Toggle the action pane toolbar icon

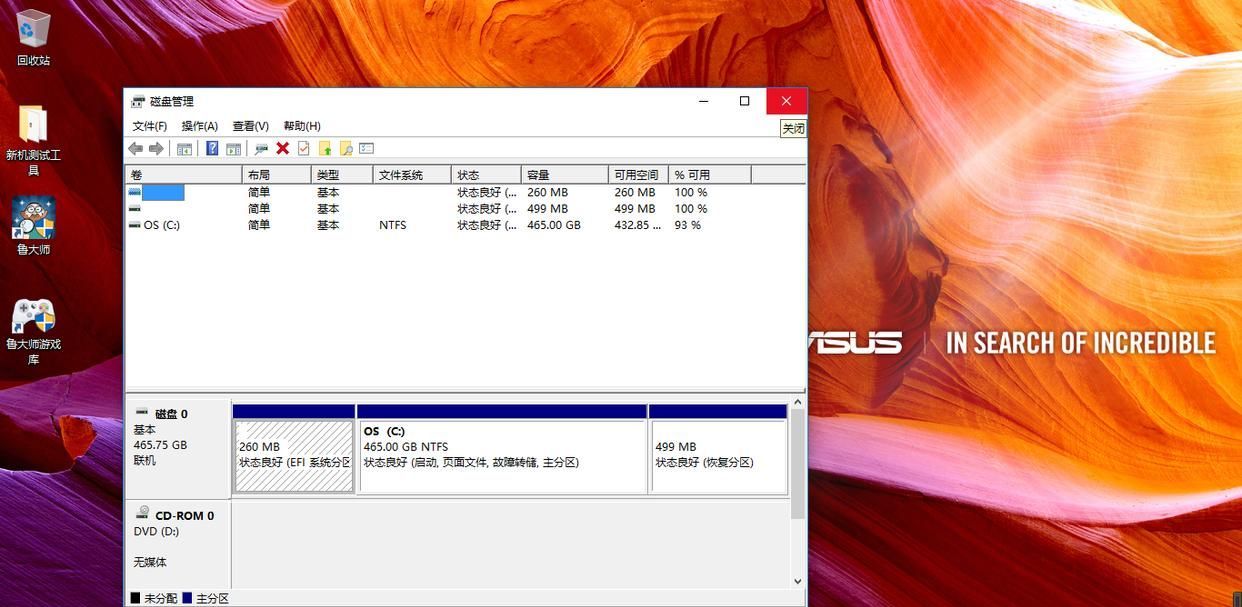point(233,148)
